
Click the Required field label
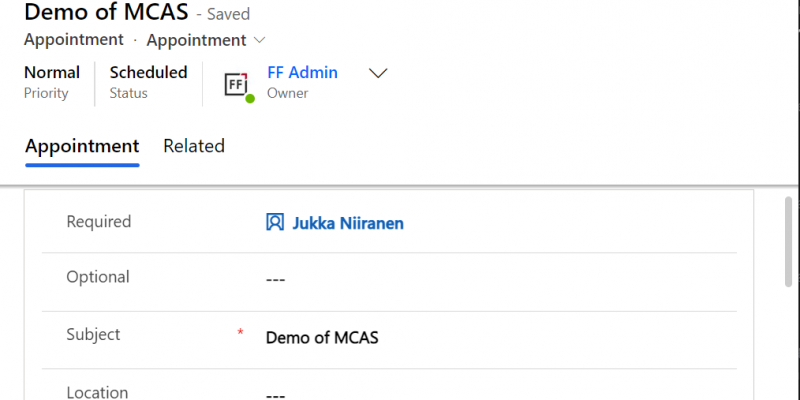98,222
